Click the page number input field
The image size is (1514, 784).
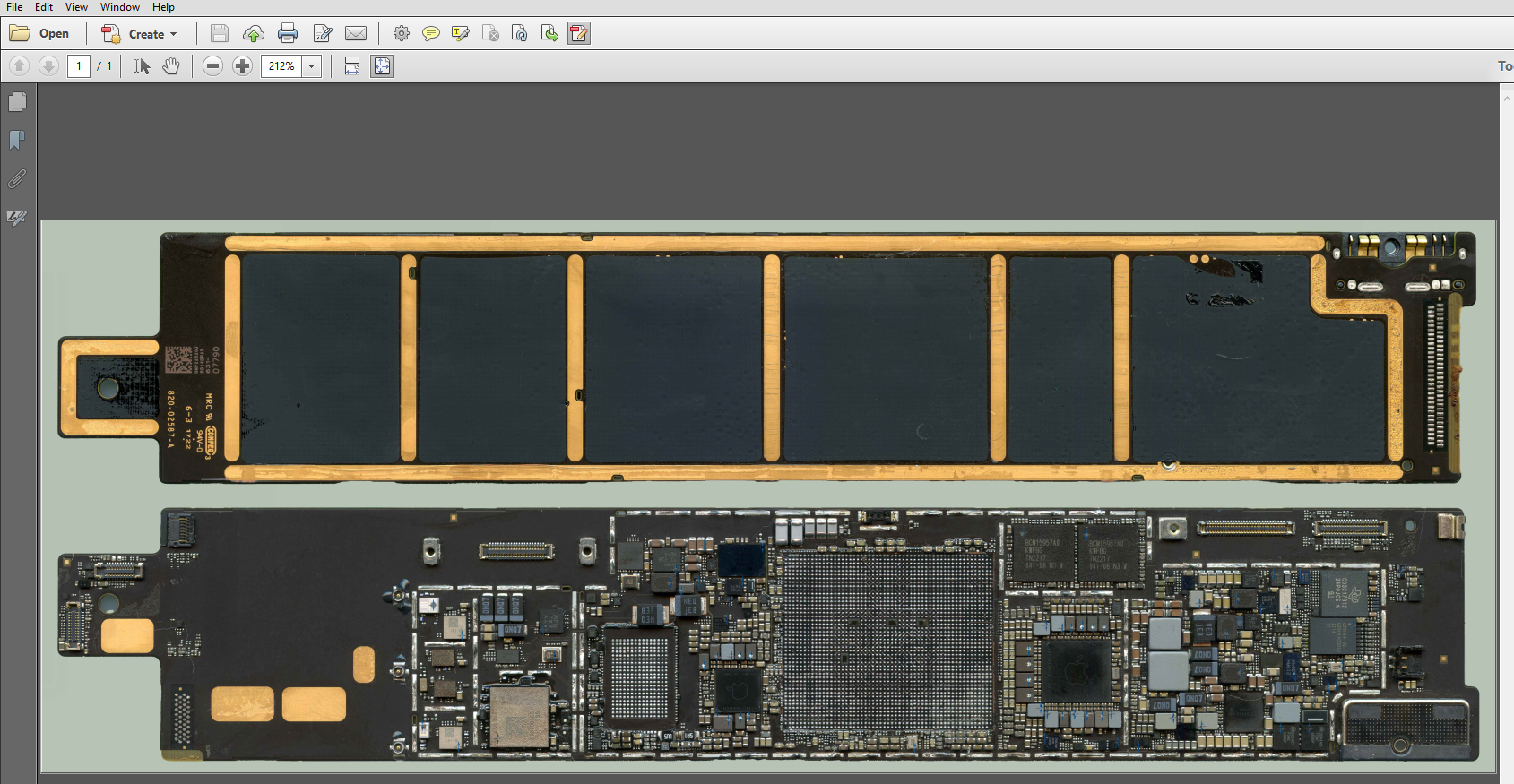tap(79, 66)
